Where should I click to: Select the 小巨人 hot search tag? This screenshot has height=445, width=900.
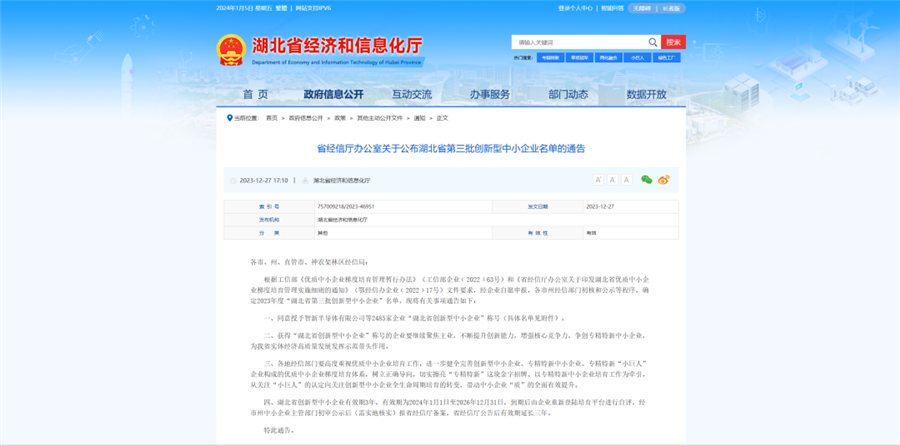click(638, 58)
